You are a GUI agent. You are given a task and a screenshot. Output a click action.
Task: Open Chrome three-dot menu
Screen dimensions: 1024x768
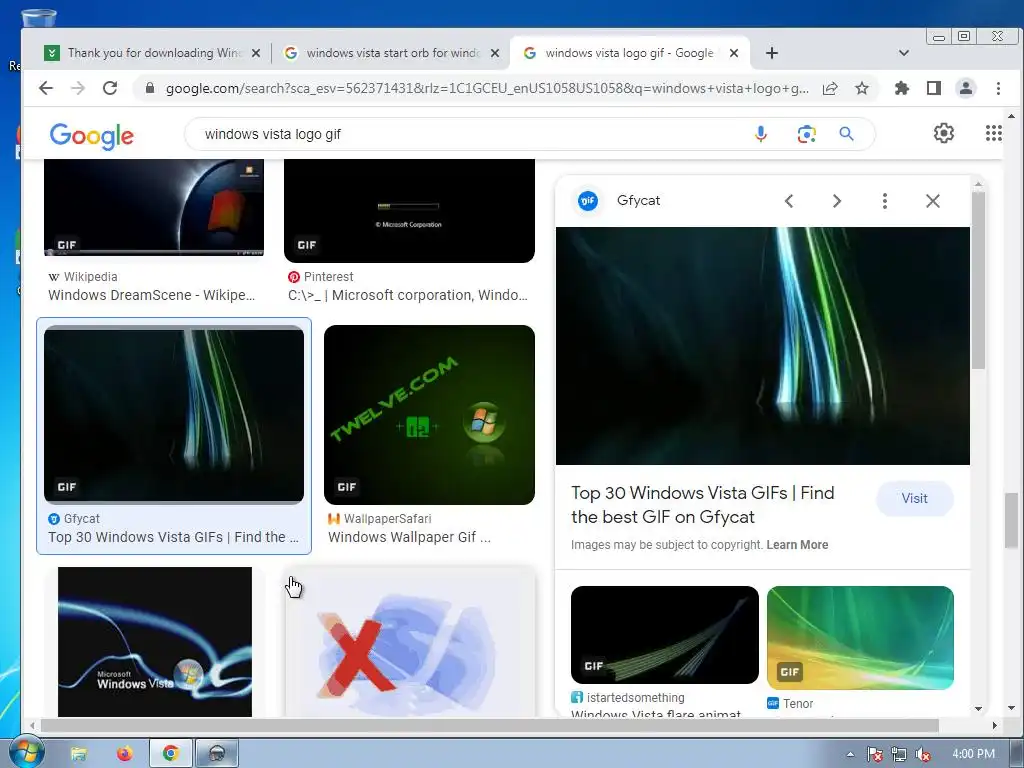998,88
